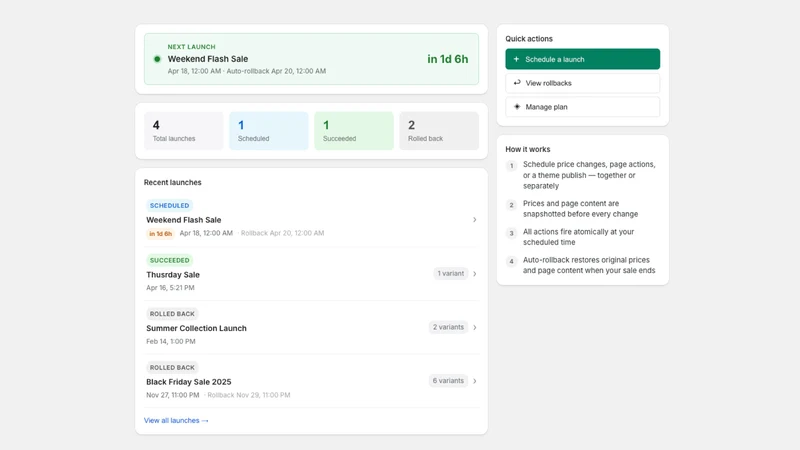This screenshot has width=800, height=450.
Task: Expand Black Friday Sale 2025 row chevron
Action: tap(474, 381)
